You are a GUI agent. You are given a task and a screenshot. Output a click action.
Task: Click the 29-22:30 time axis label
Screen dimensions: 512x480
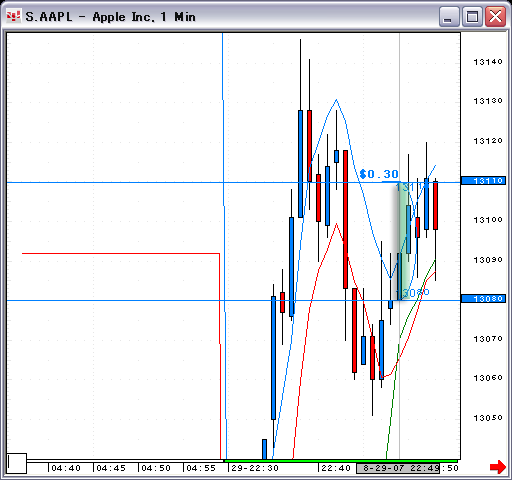[255, 468]
